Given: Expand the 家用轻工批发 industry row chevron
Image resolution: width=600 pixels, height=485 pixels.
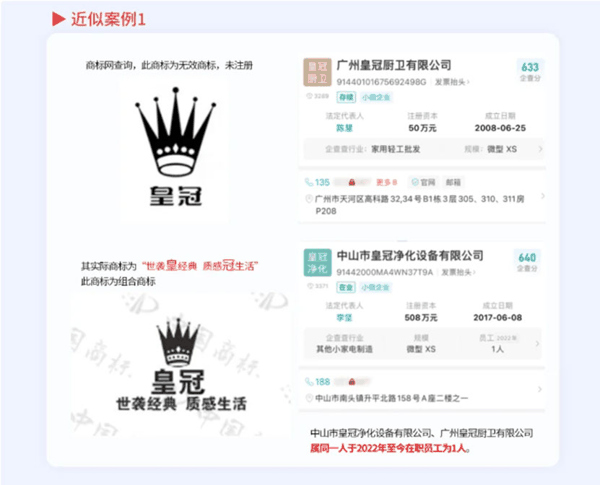Looking at the screenshot, I should 540,149.
